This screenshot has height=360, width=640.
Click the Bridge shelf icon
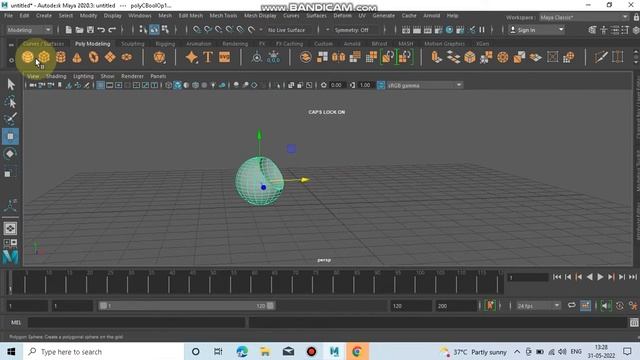[x=453, y=57]
